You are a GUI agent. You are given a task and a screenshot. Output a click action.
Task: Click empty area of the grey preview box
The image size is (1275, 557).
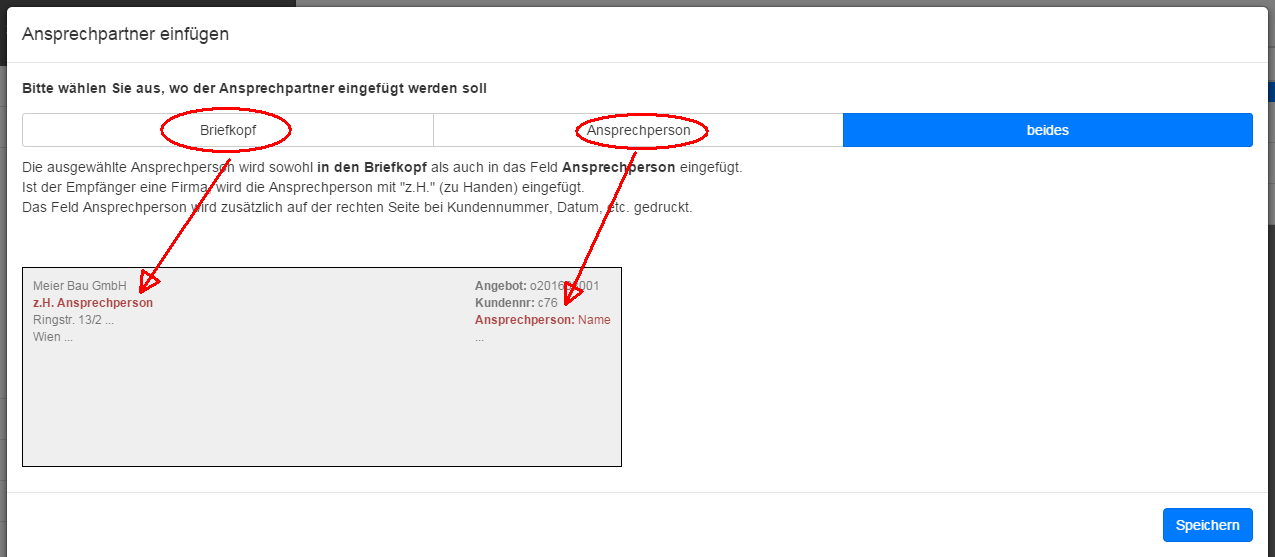tap(320, 410)
